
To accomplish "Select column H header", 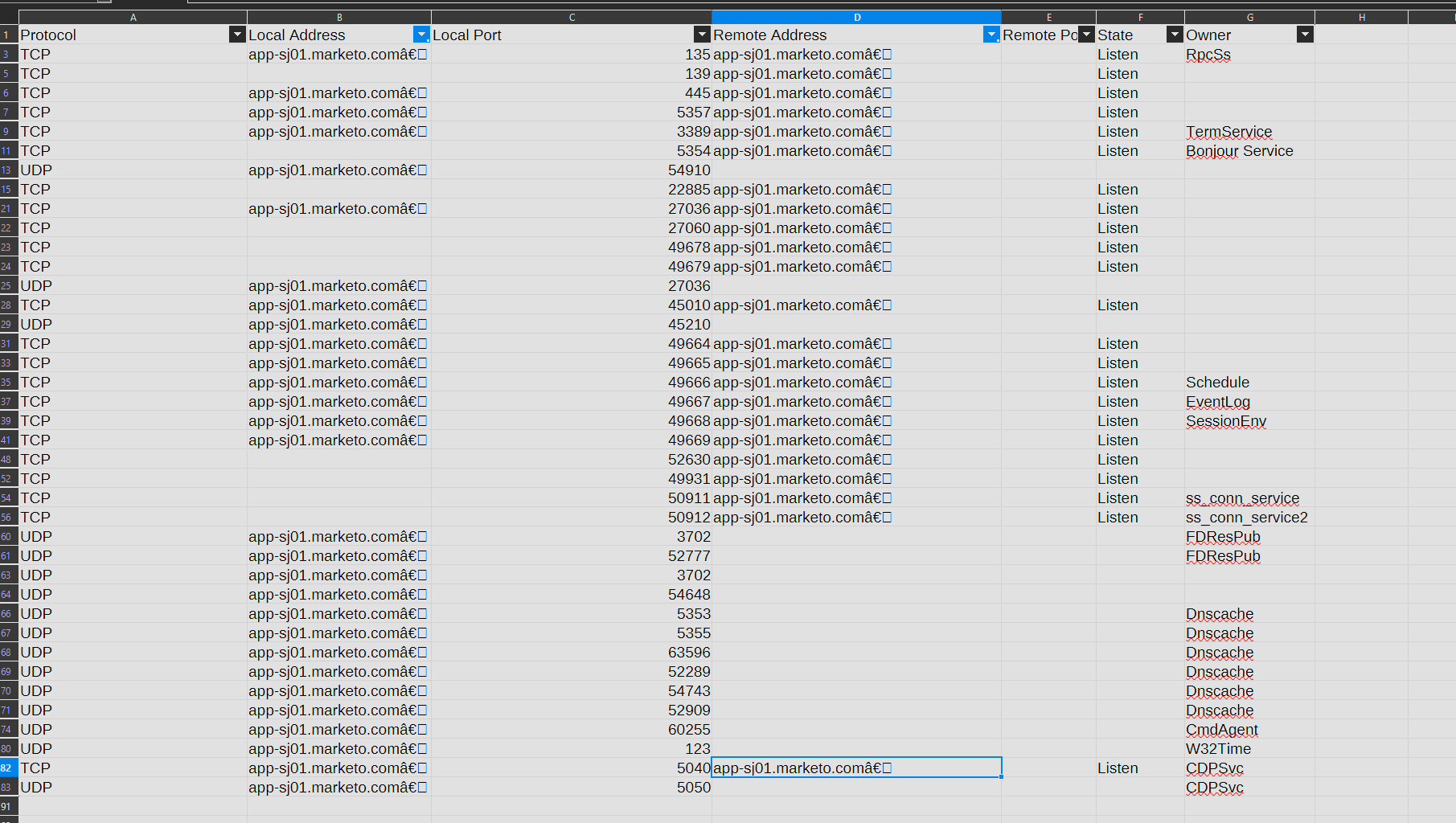I will [x=1361, y=17].
